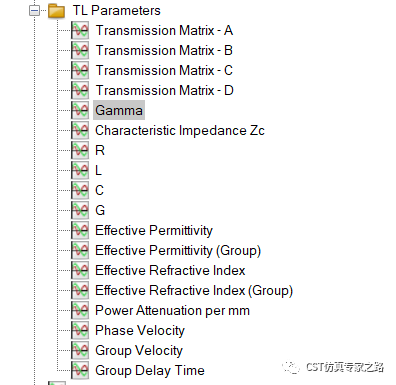Click the Characteristic Impedance Zc plot icon
Viewport: 396px width, 385px height.
(x=80, y=130)
